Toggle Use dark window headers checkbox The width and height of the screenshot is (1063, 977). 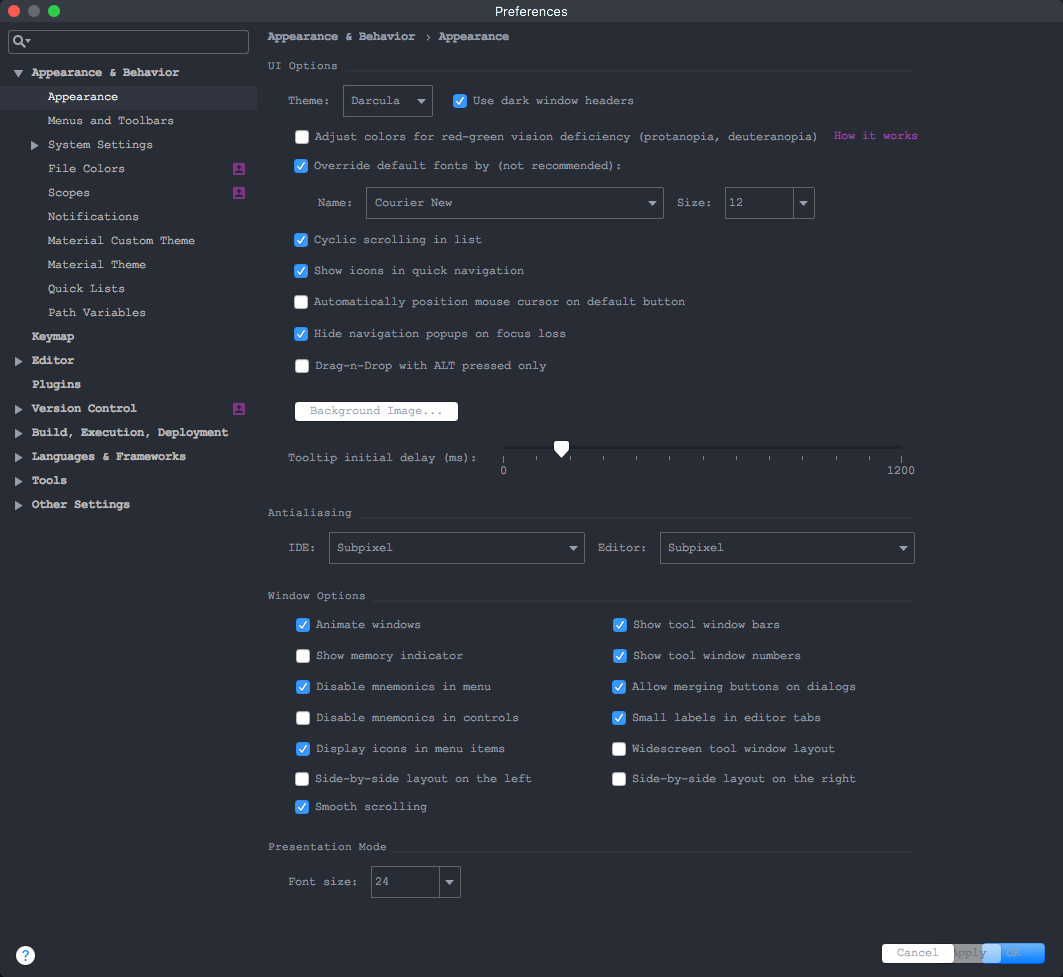[x=460, y=101]
